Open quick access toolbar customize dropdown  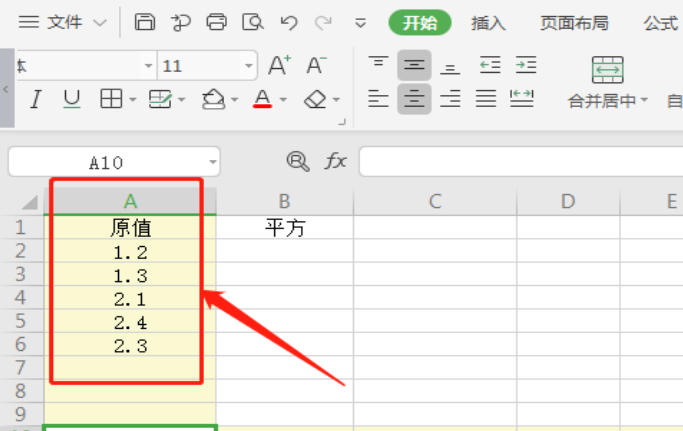pyautogui.click(x=360, y=23)
